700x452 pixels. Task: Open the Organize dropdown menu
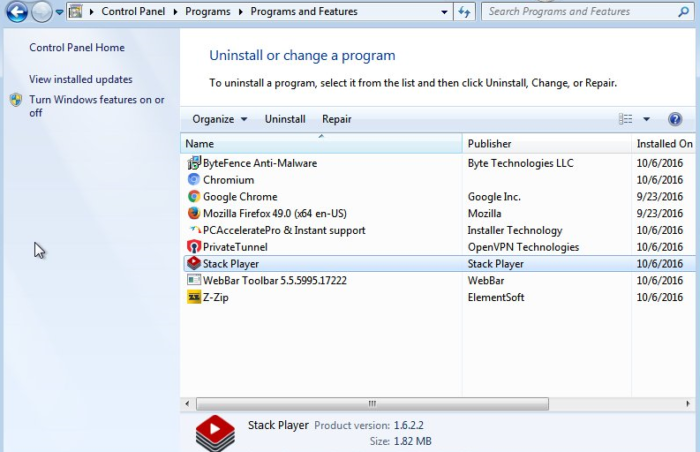point(220,119)
